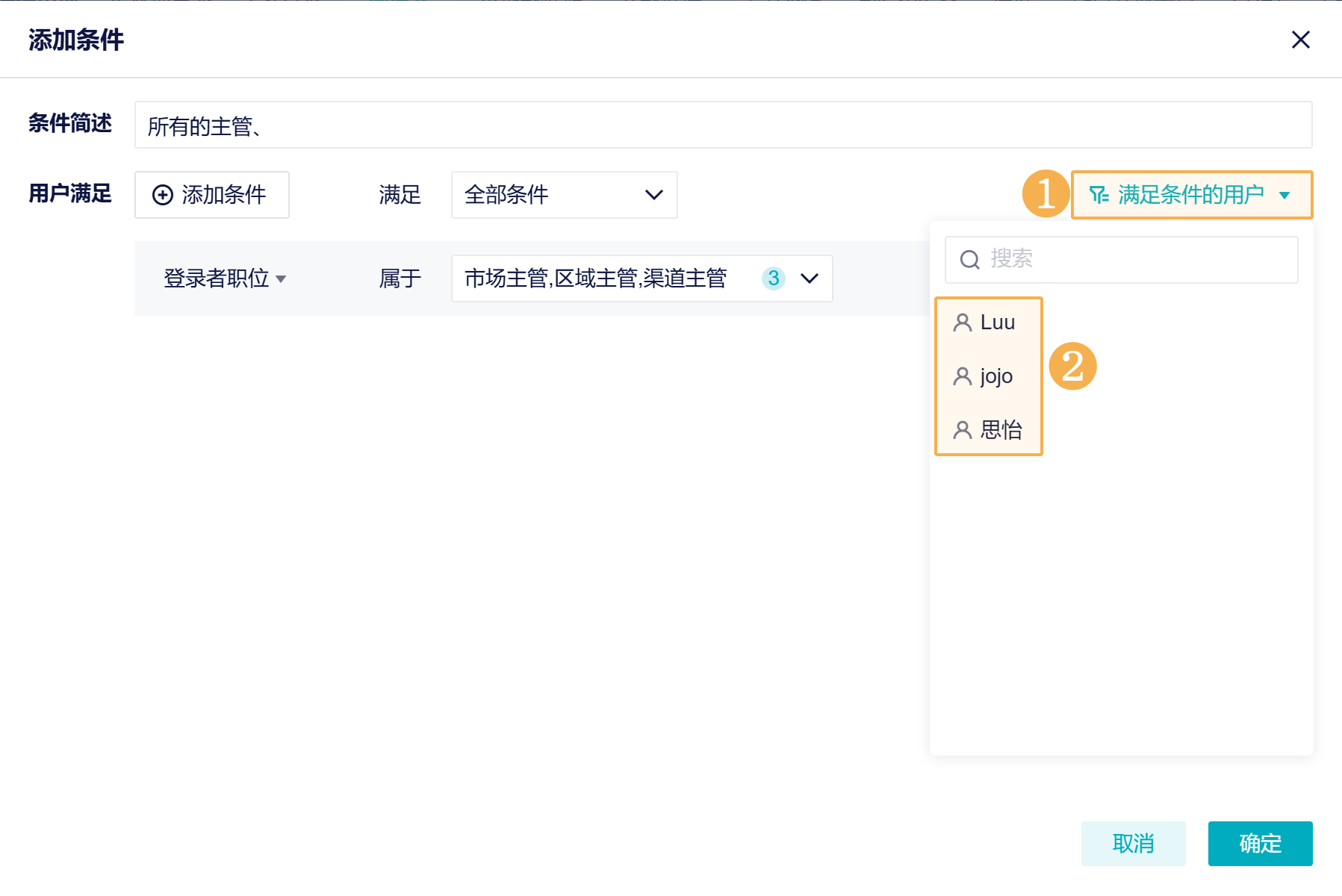Click the filter icon beside 满足条件的用户
This screenshot has height=896, width=1342.
(x=1099, y=195)
